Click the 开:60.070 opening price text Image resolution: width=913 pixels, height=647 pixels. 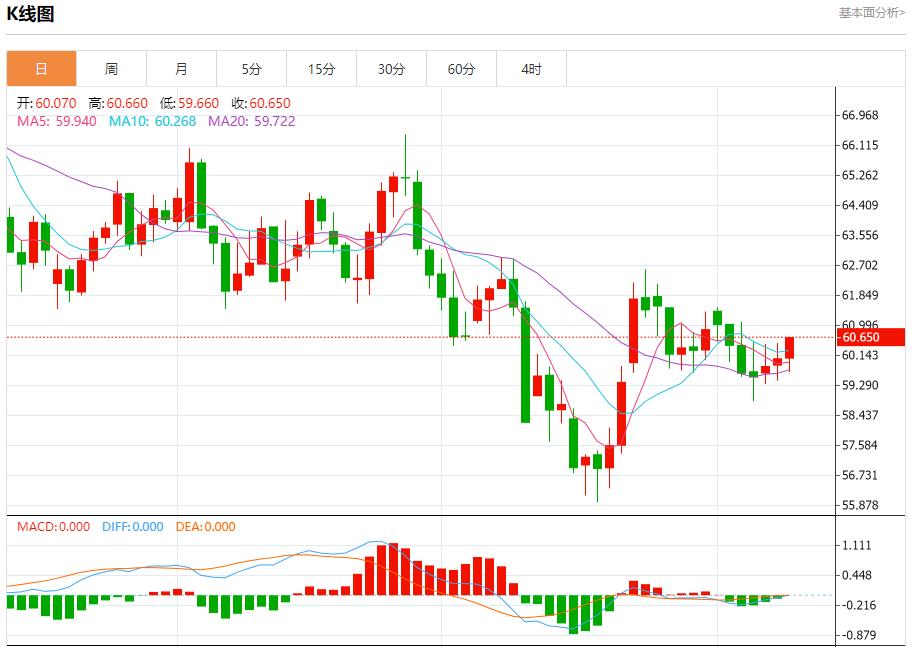48,103
